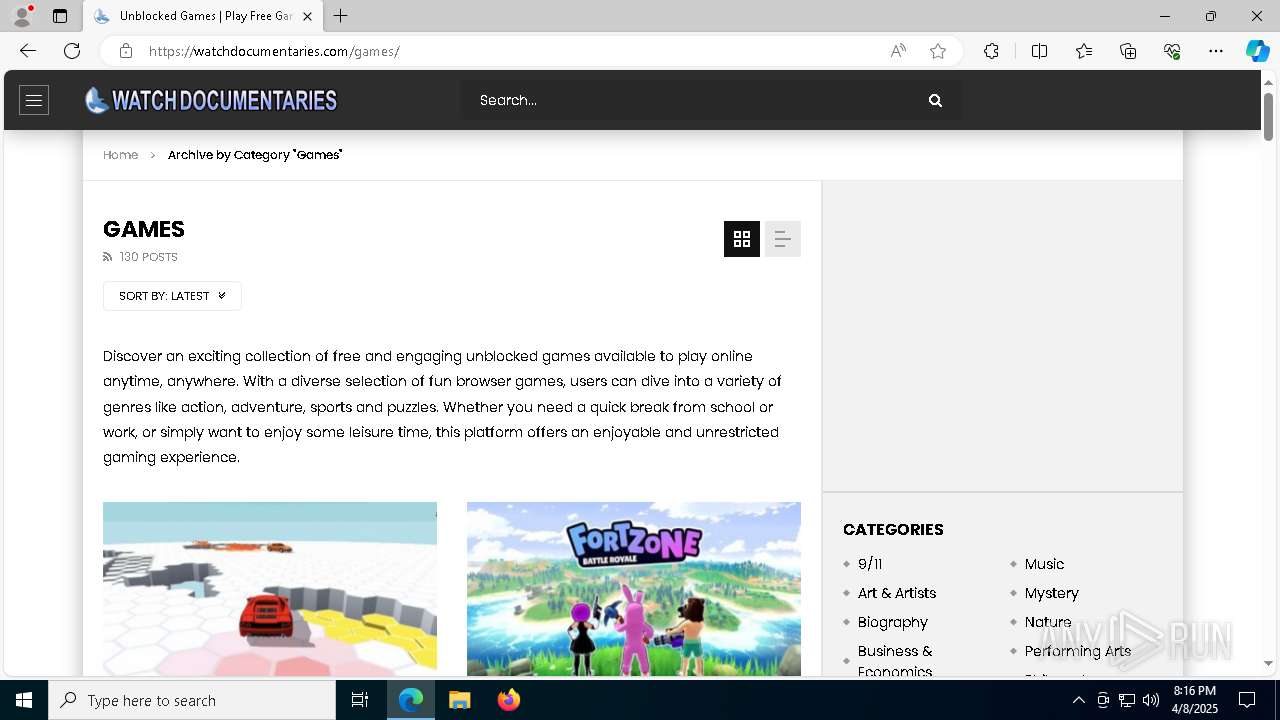This screenshot has height=720, width=1280.
Task: Click the GAMES heading
Action: tap(144, 229)
